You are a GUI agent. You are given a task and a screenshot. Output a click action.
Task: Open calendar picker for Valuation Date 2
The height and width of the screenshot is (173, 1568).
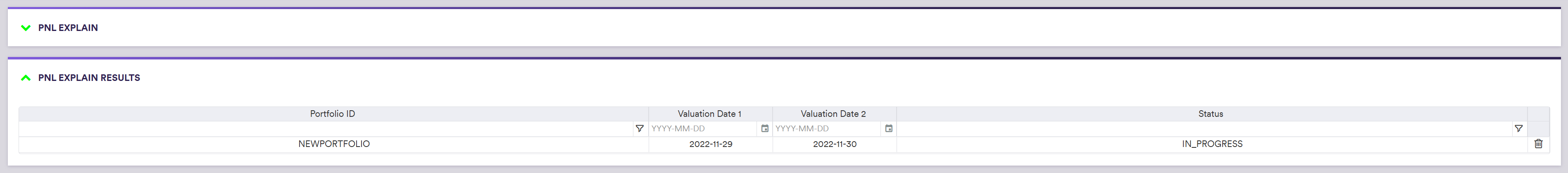[x=889, y=128]
